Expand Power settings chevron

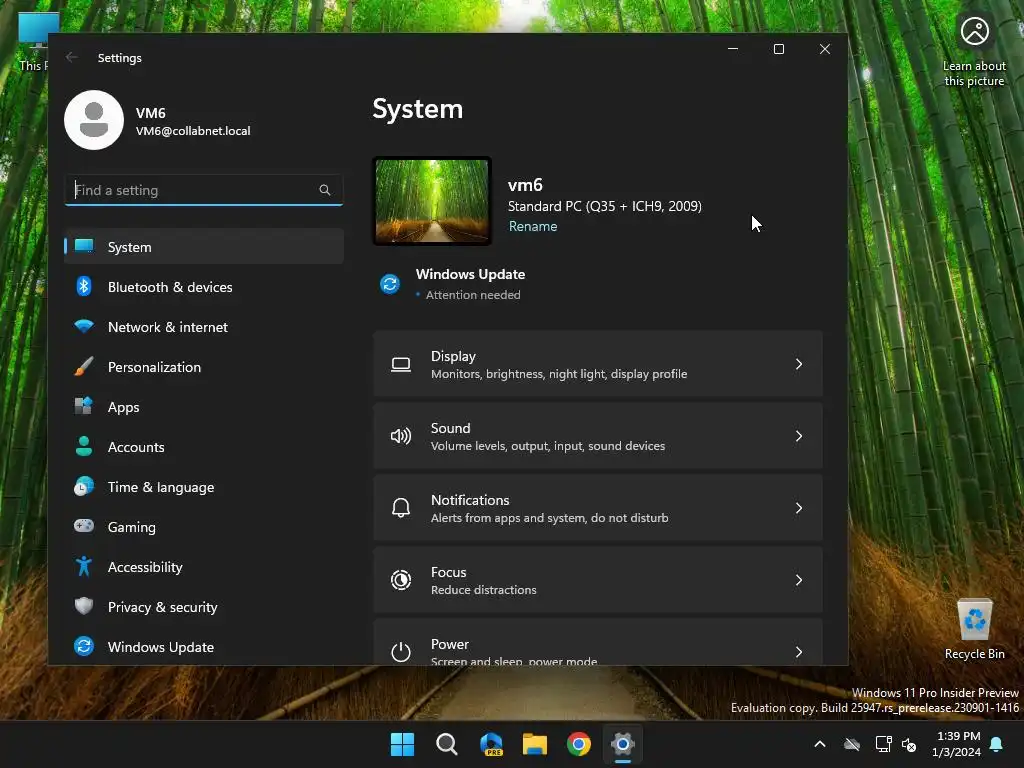click(x=799, y=652)
